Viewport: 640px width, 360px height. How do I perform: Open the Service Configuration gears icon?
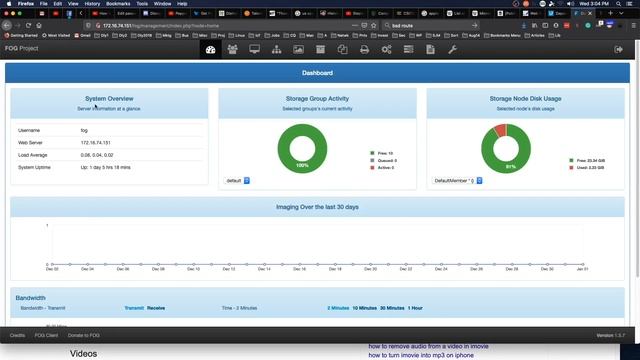click(387, 49)
